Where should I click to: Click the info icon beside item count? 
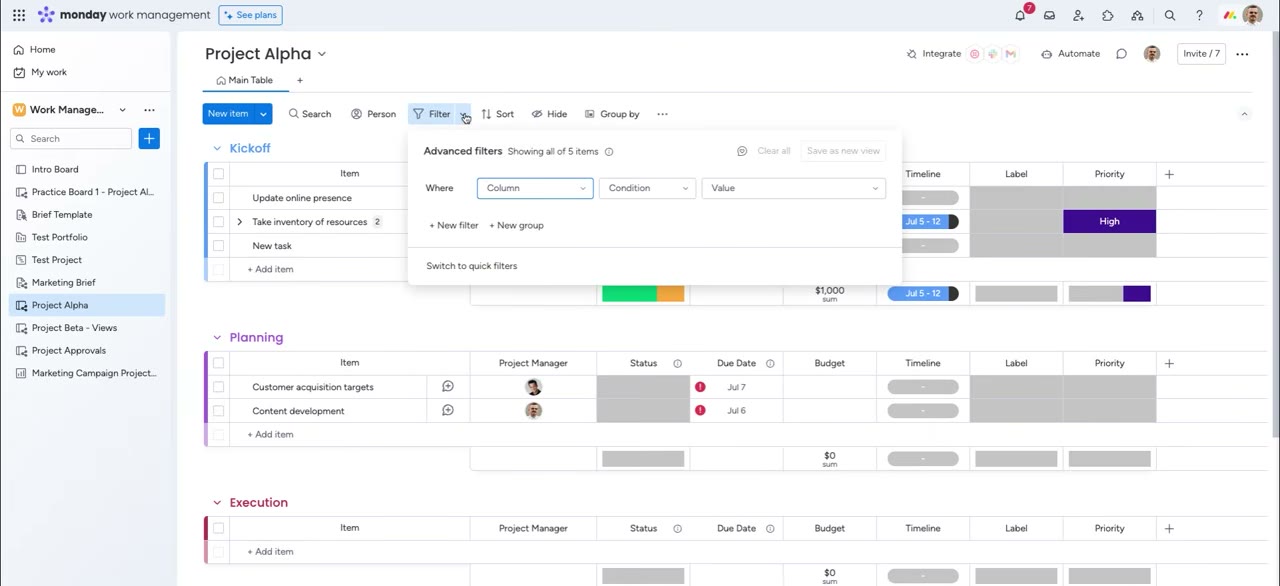coord(609,152)
